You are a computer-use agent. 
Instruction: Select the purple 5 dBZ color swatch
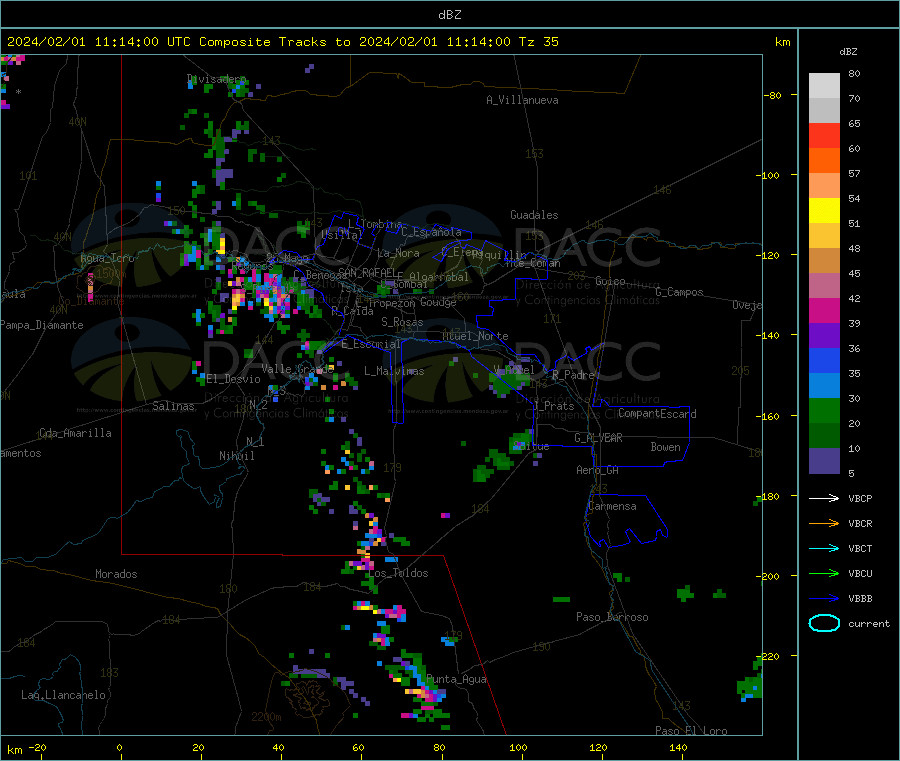click(x=824, y=461)
